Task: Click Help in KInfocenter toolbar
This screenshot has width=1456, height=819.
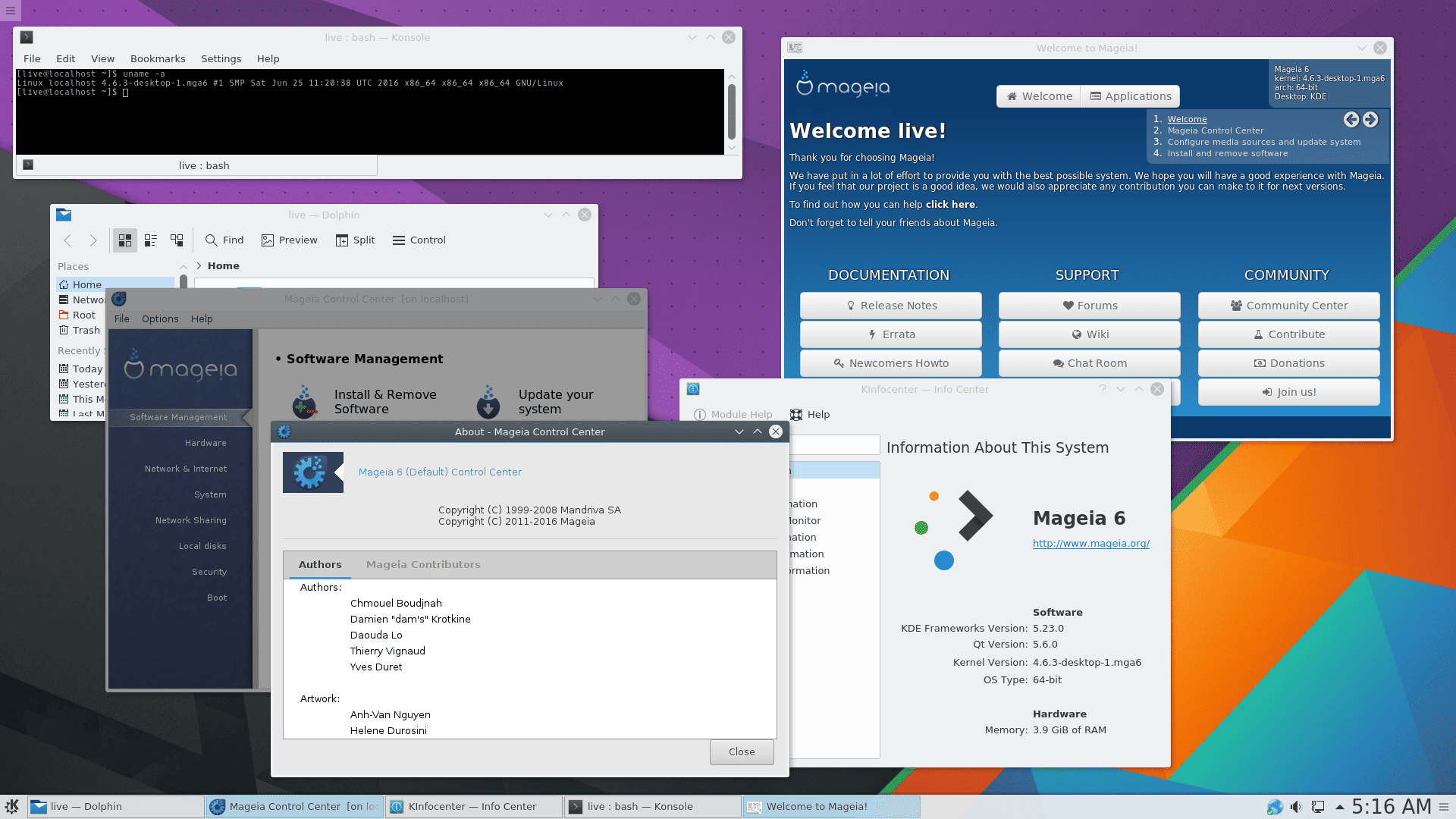Action: click(810, 415)
